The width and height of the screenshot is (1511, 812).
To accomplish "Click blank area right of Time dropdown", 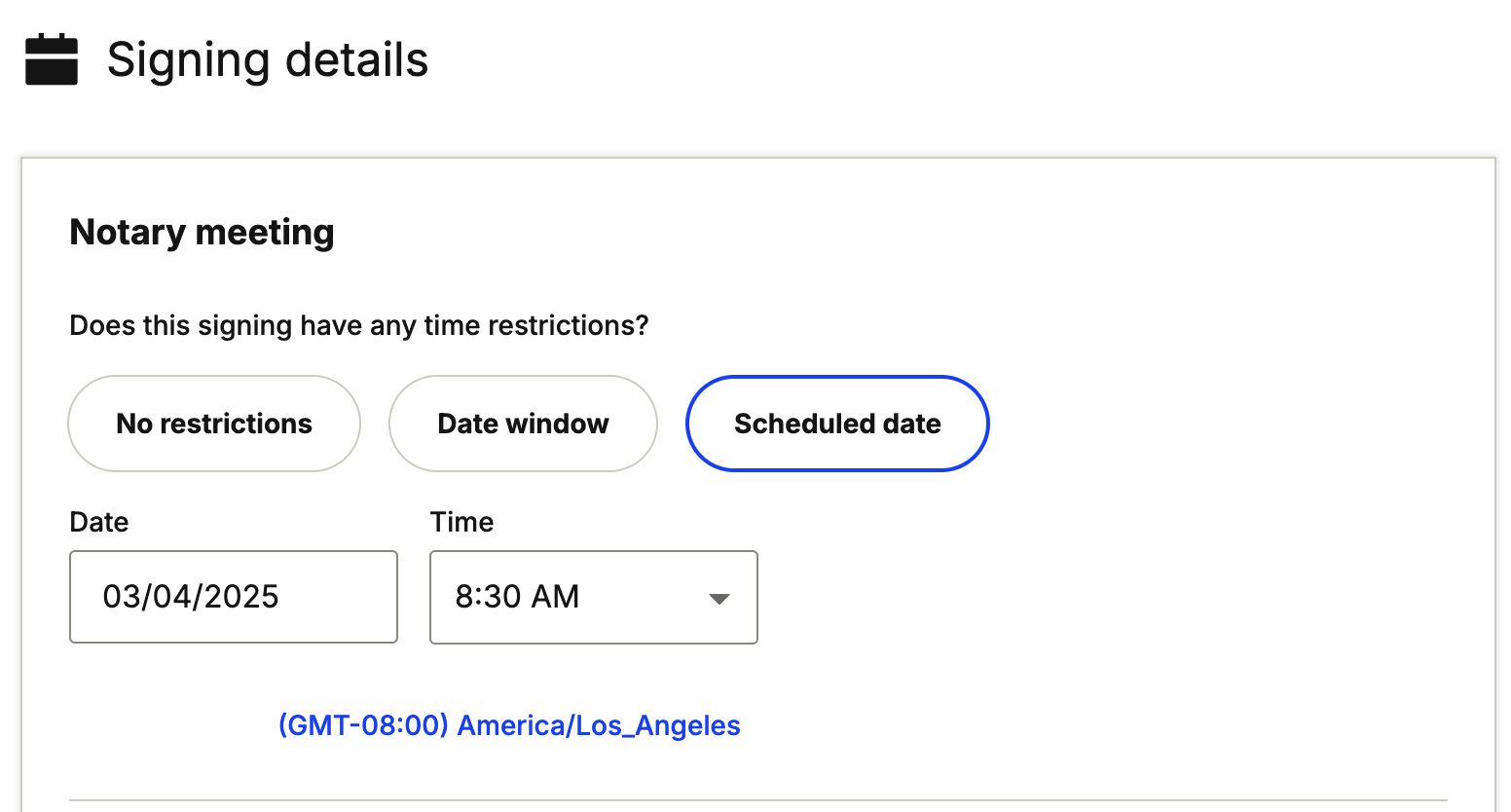I will point(1071,597).
